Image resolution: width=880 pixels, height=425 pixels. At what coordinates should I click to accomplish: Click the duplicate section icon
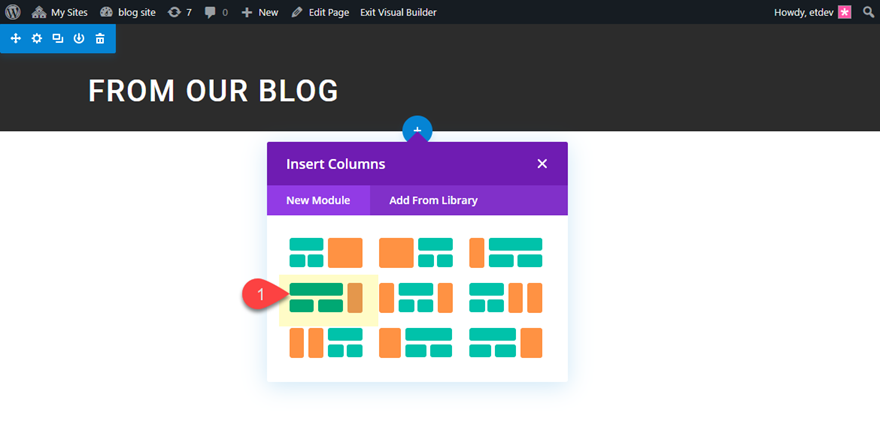point(57,39)
